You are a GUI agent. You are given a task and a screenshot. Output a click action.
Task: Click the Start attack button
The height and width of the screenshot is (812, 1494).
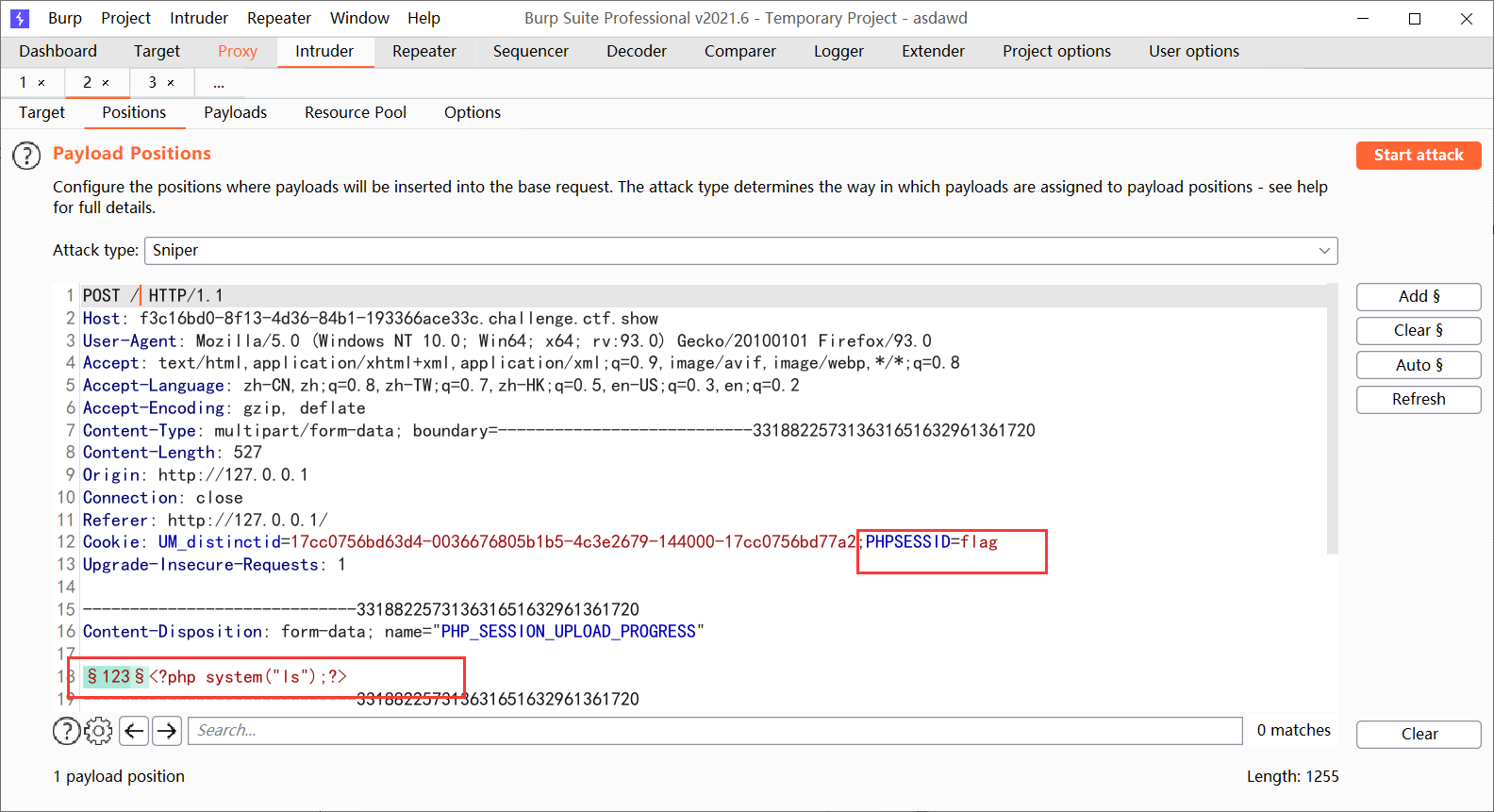(1419, 156)
